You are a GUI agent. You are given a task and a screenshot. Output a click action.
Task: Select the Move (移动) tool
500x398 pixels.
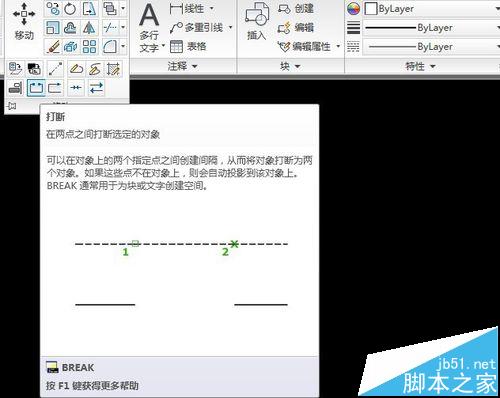24,21
